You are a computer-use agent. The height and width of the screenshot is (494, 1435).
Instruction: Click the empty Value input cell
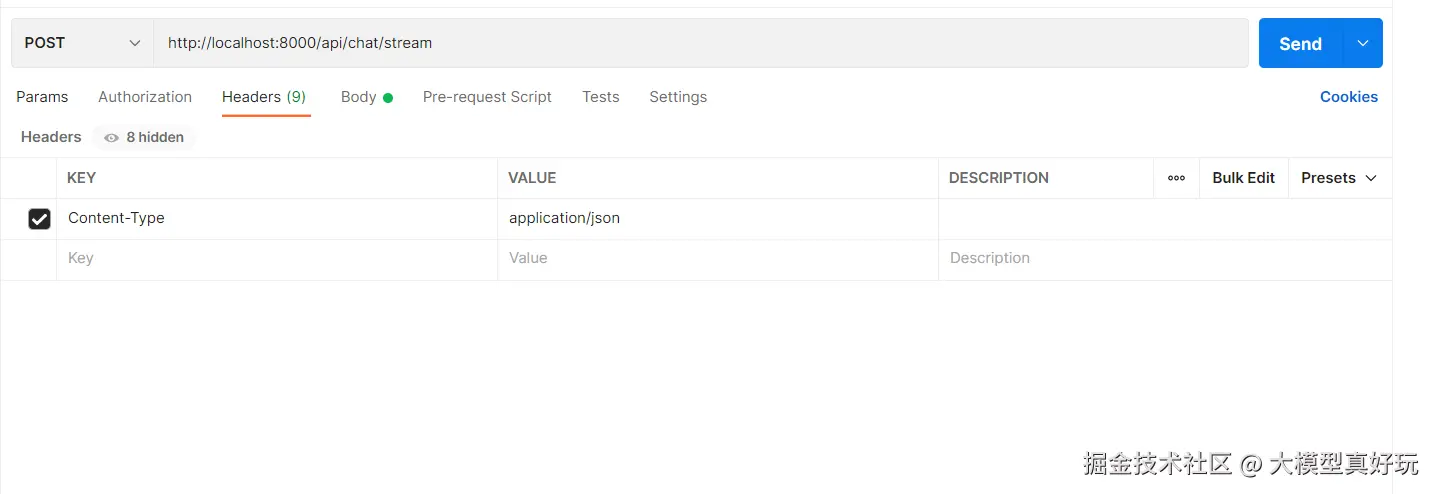pos(716,258)
